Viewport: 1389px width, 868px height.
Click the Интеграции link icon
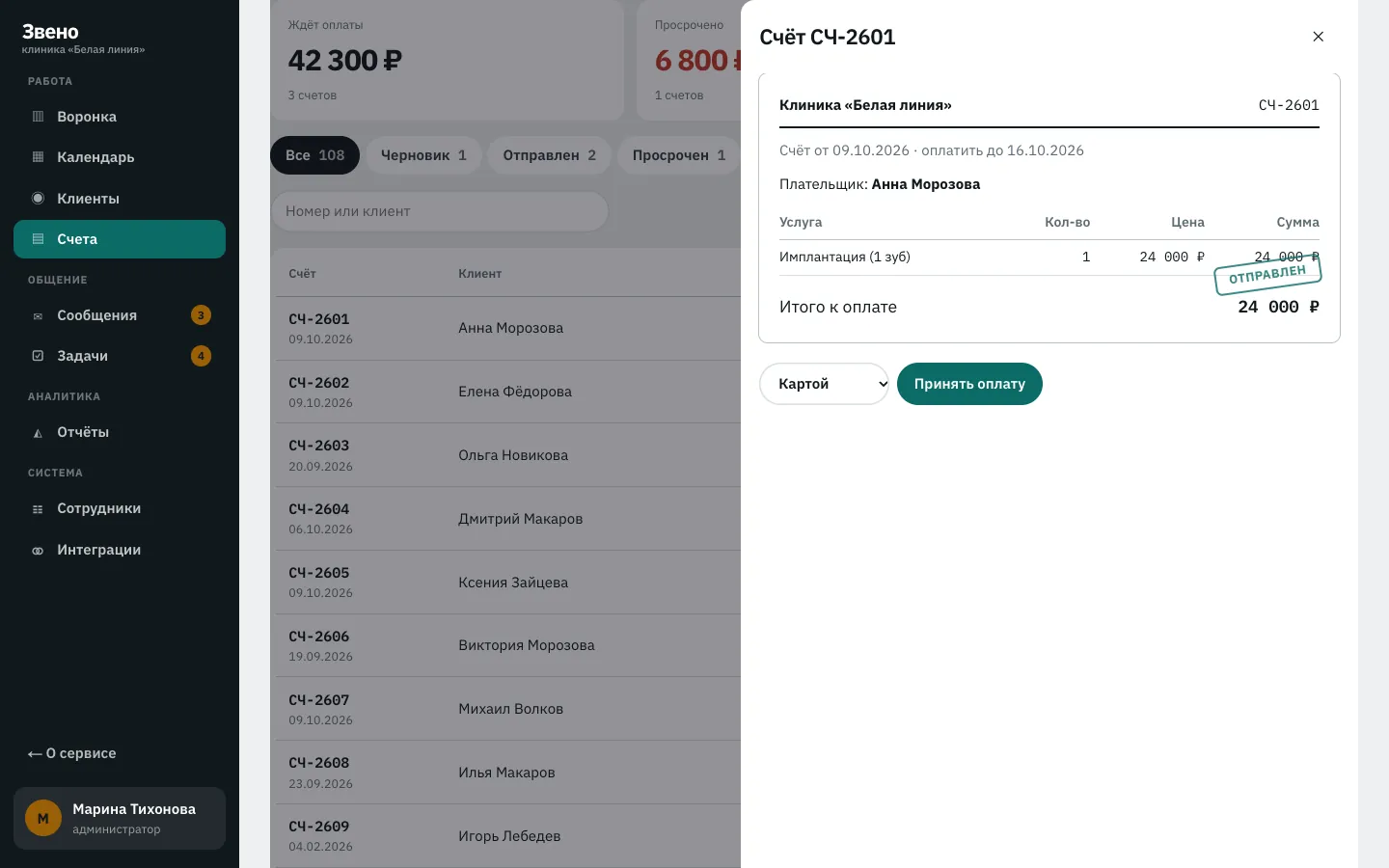[38, 550]
